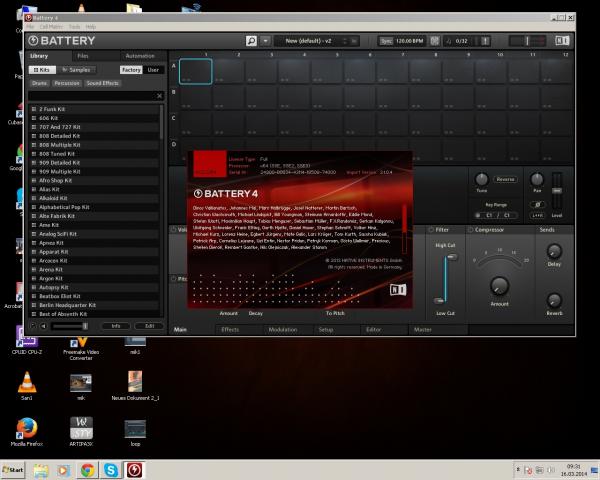This screenshot has height=480, width=600.
Task: Switch library content to User
Action: [153, 70]
